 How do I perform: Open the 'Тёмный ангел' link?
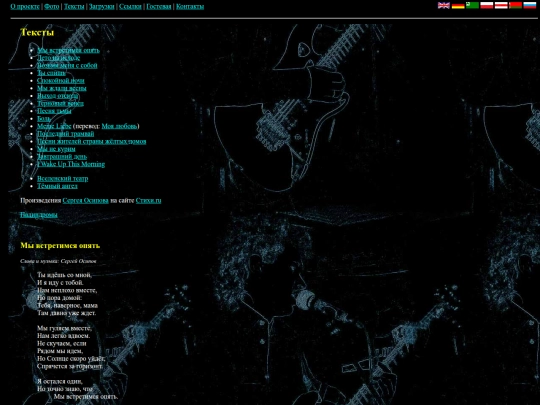(x=57, y=186)
